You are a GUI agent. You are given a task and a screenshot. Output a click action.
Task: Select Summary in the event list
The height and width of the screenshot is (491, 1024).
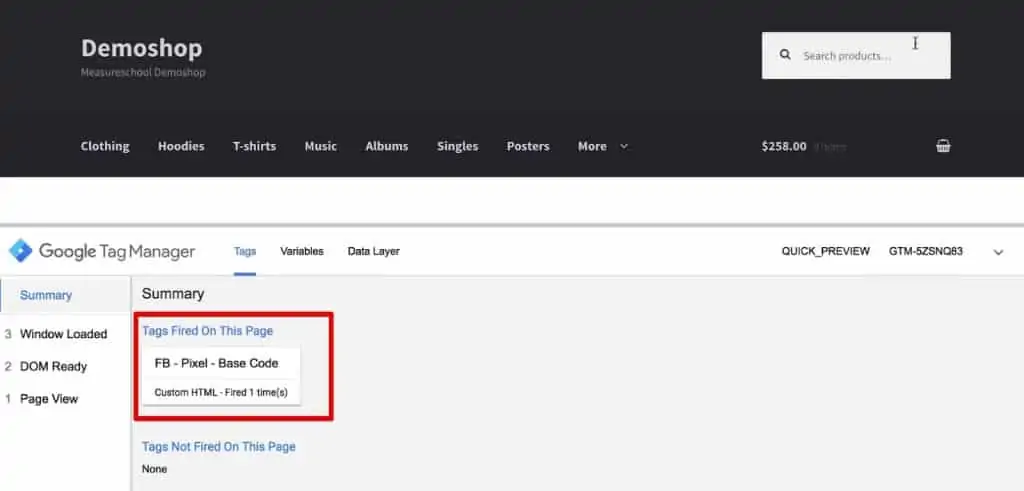tap(65, 295)
